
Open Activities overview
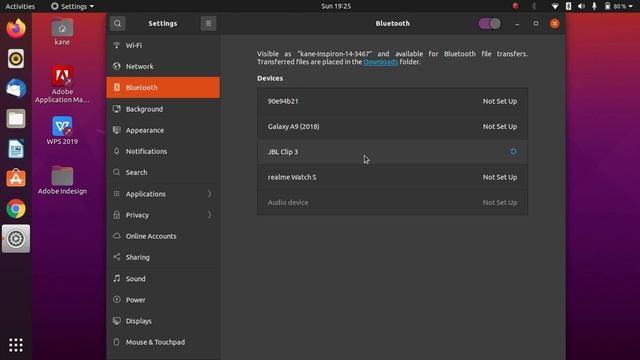click(20, 6)
